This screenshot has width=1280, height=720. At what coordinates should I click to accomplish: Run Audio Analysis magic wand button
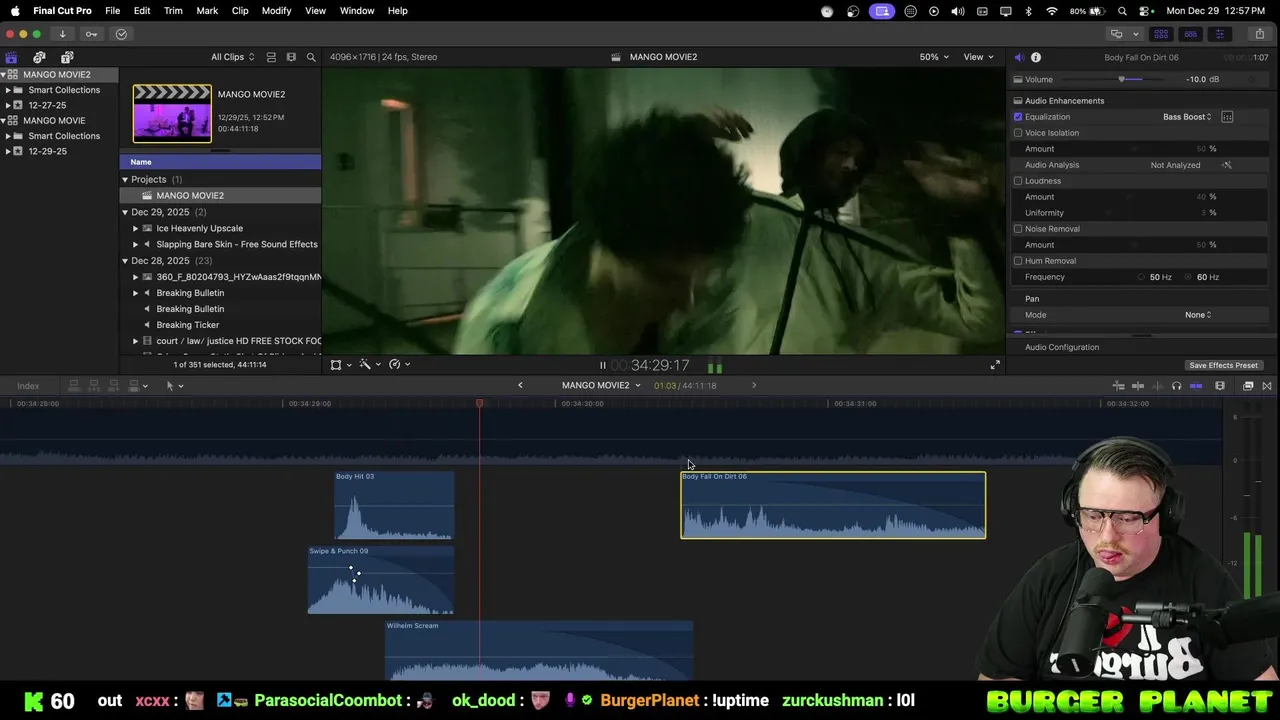pyautogui.click(x=1227, y=165)
